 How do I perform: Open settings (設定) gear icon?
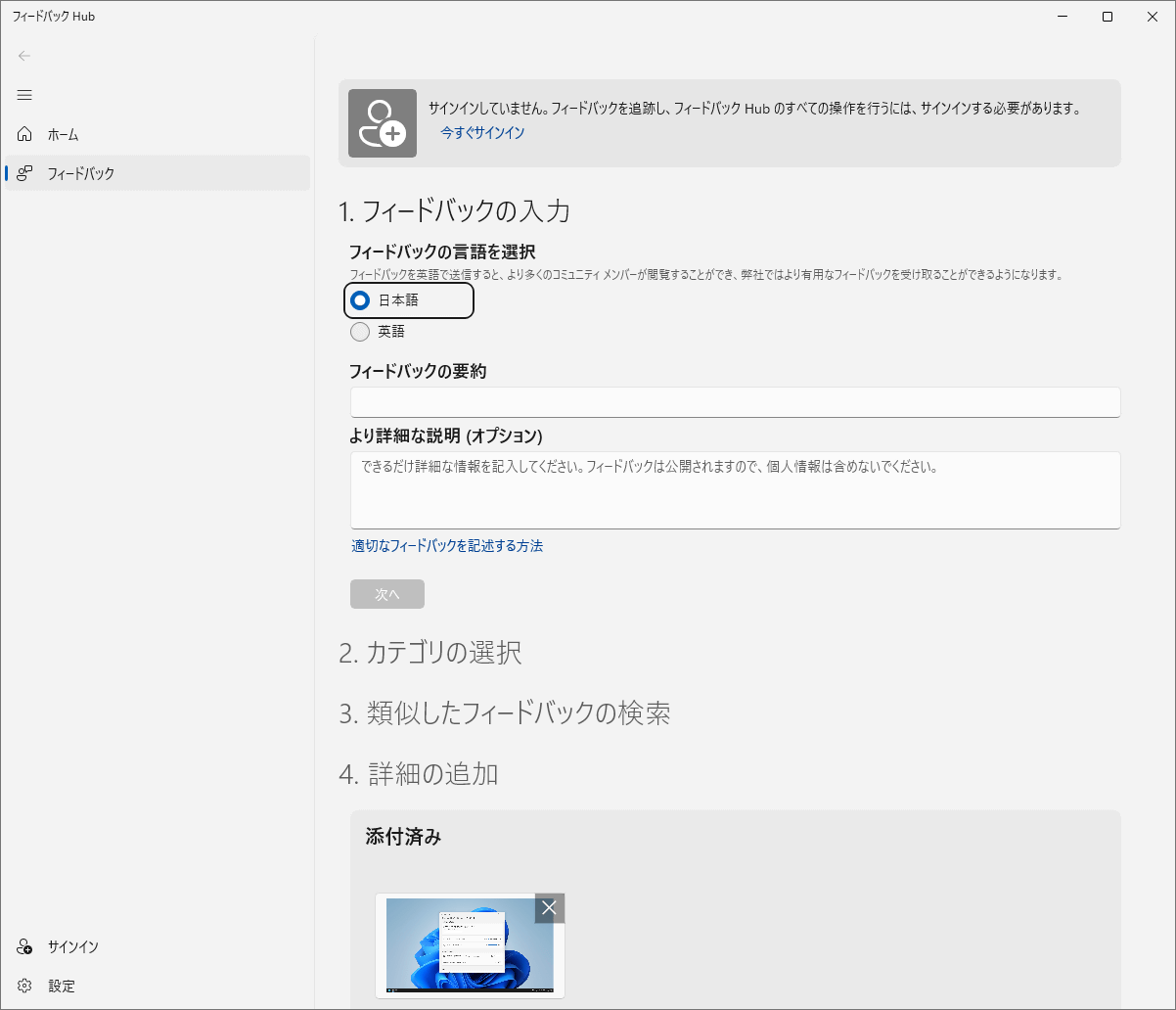tap(25, 986)
